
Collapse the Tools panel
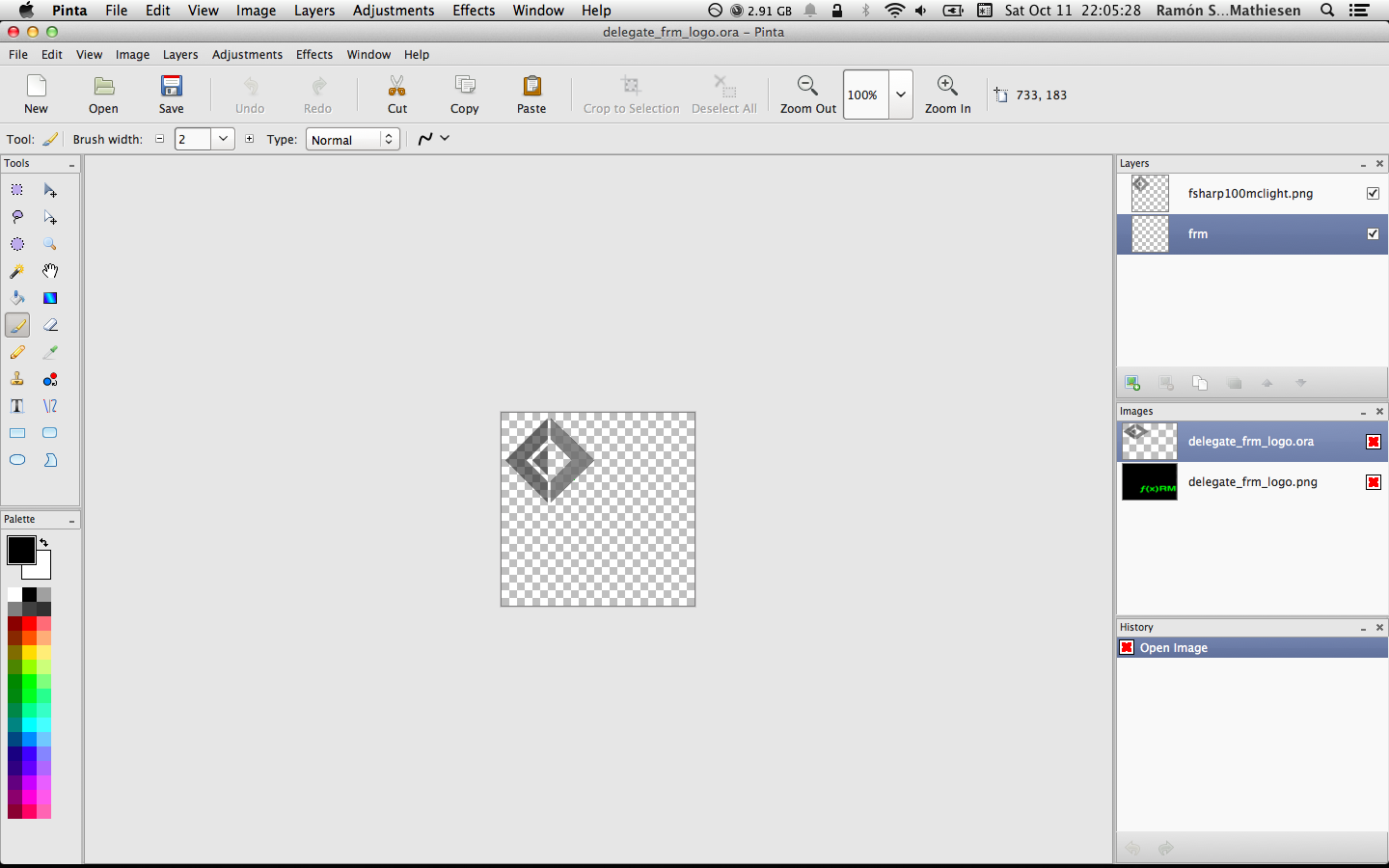coord(71,165)
